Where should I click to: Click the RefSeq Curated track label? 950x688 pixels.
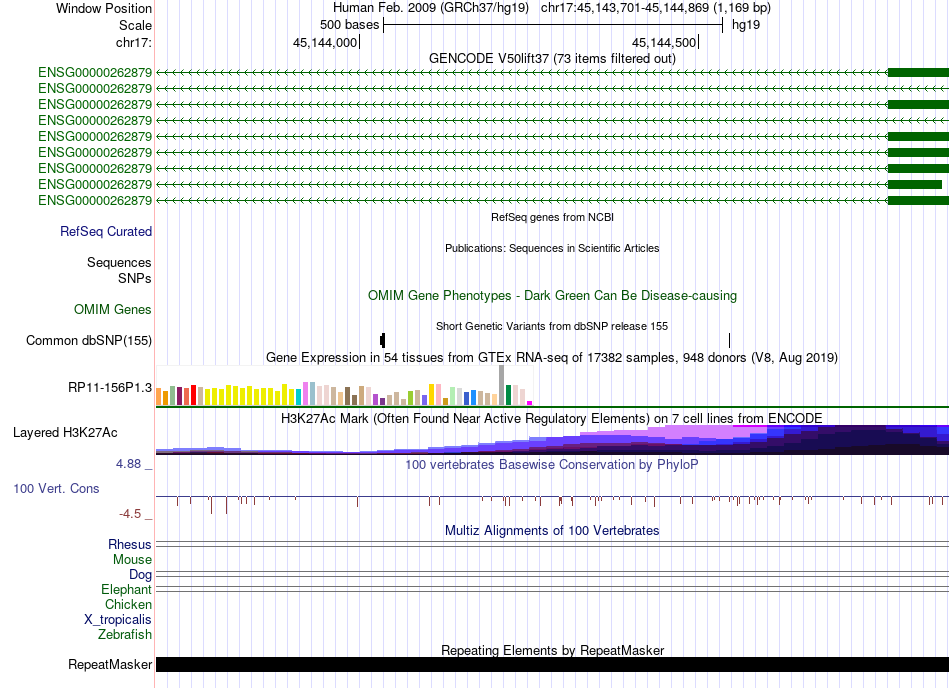pos(105,231)
